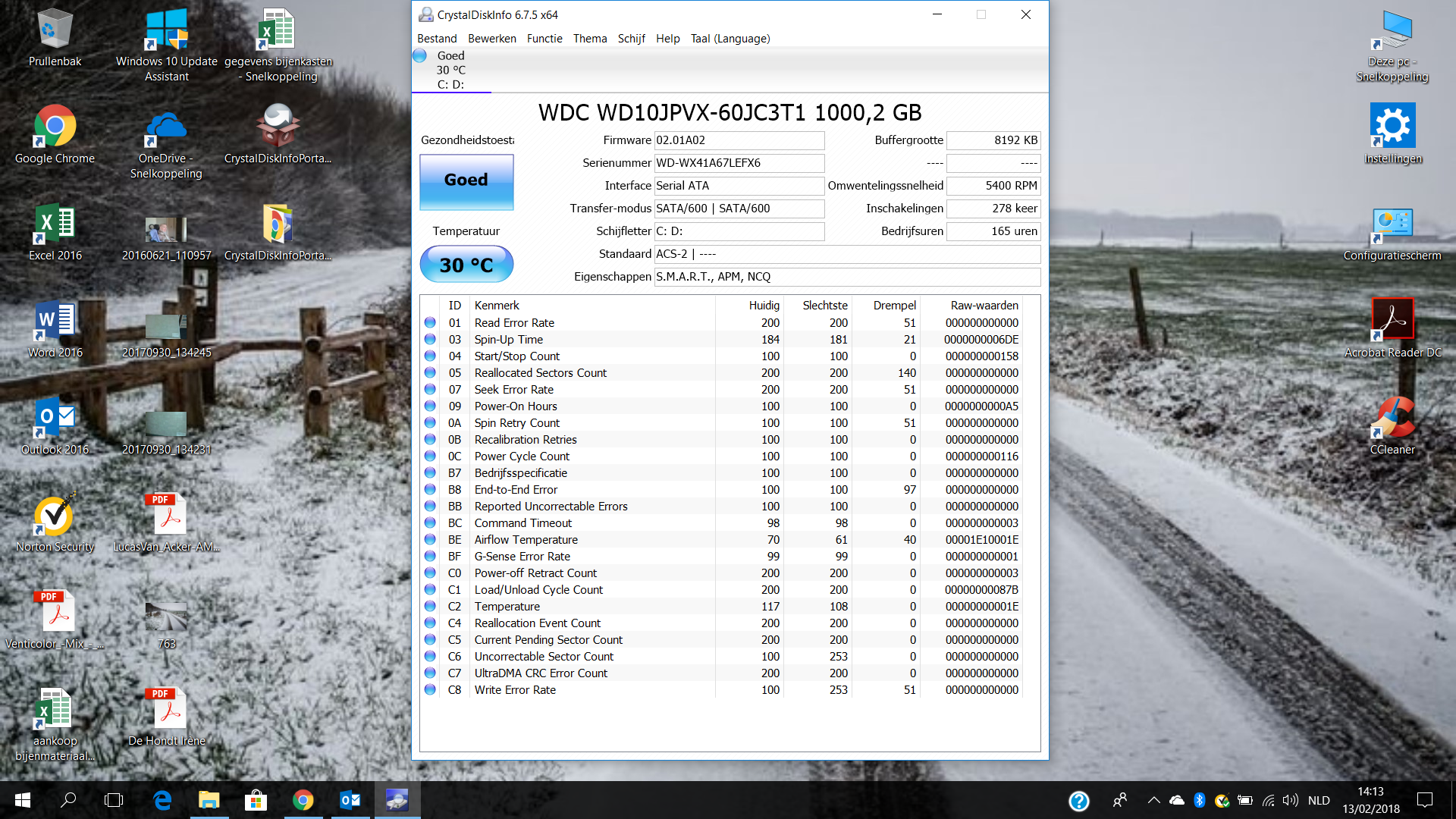Open Word 2016 desktop icon
Screen dimensions: 1456x819
(x=55, y=329)
